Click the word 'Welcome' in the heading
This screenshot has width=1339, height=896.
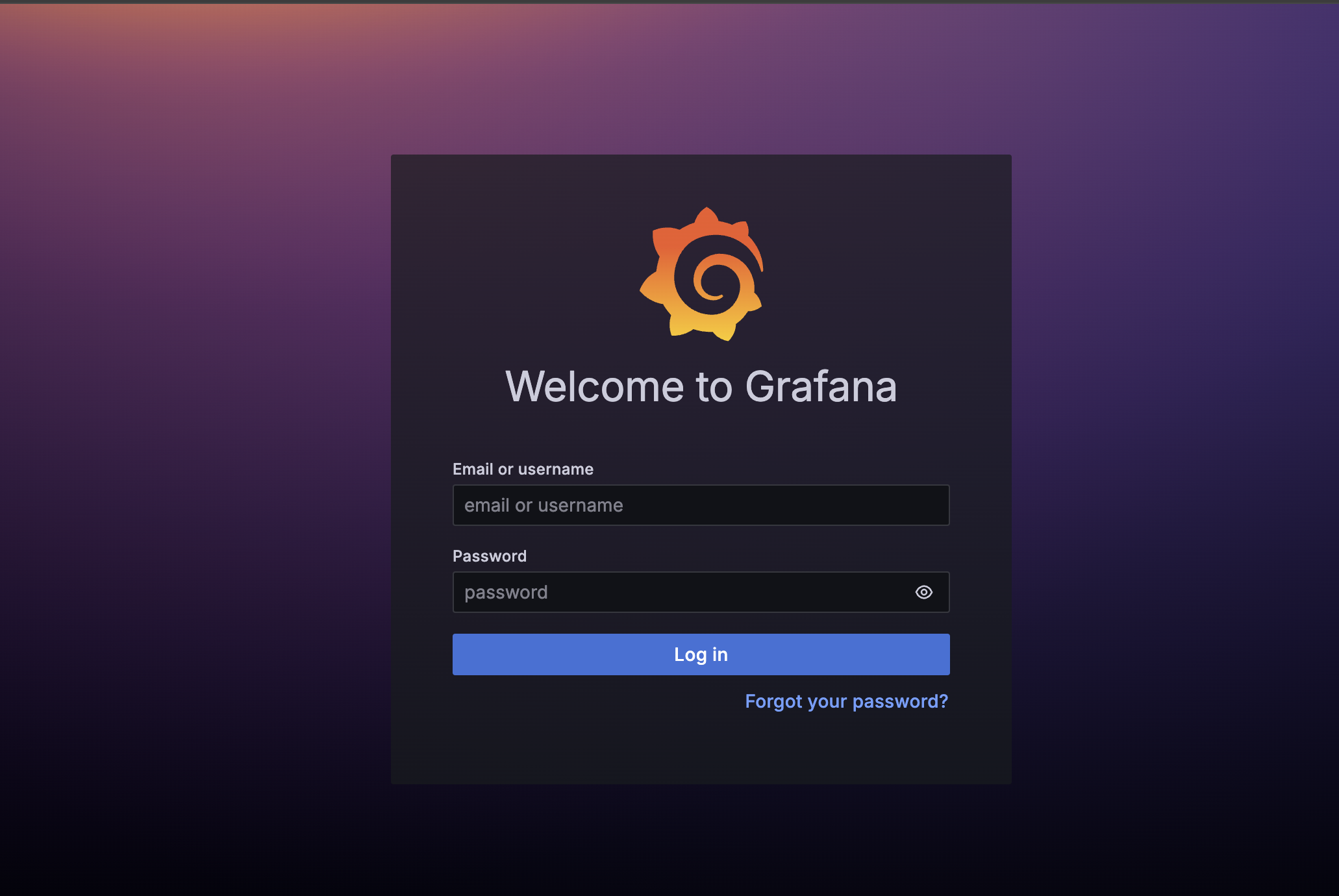594,386
